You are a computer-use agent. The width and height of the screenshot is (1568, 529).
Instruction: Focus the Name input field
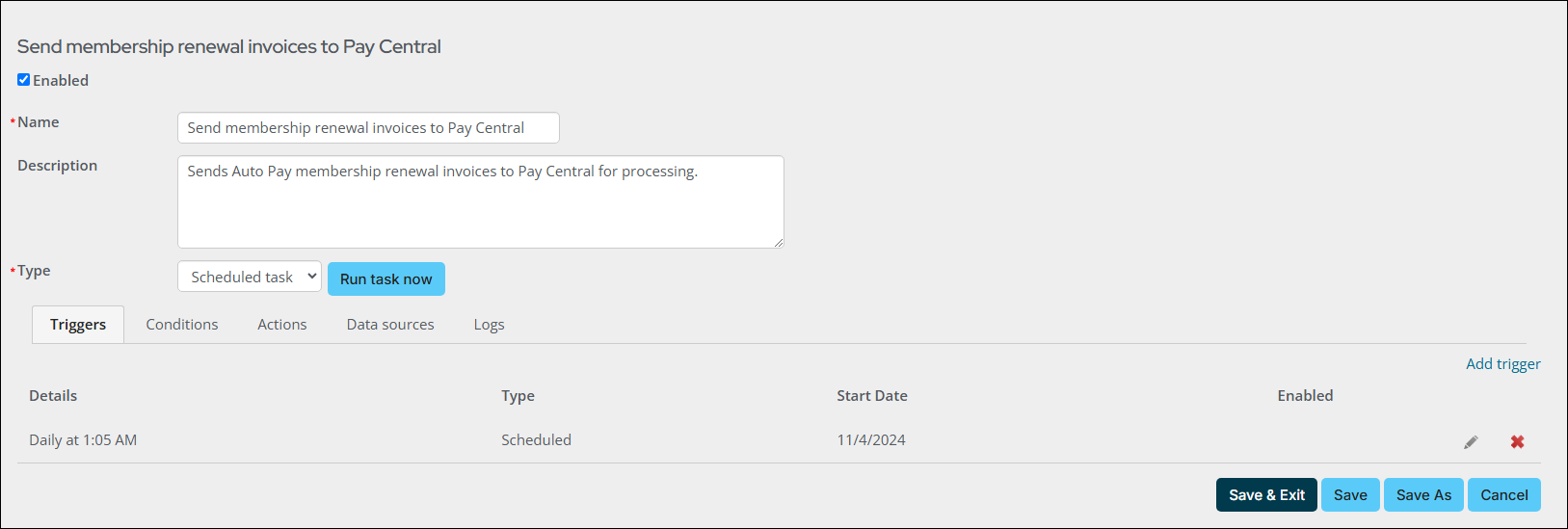tap(368, 128)
